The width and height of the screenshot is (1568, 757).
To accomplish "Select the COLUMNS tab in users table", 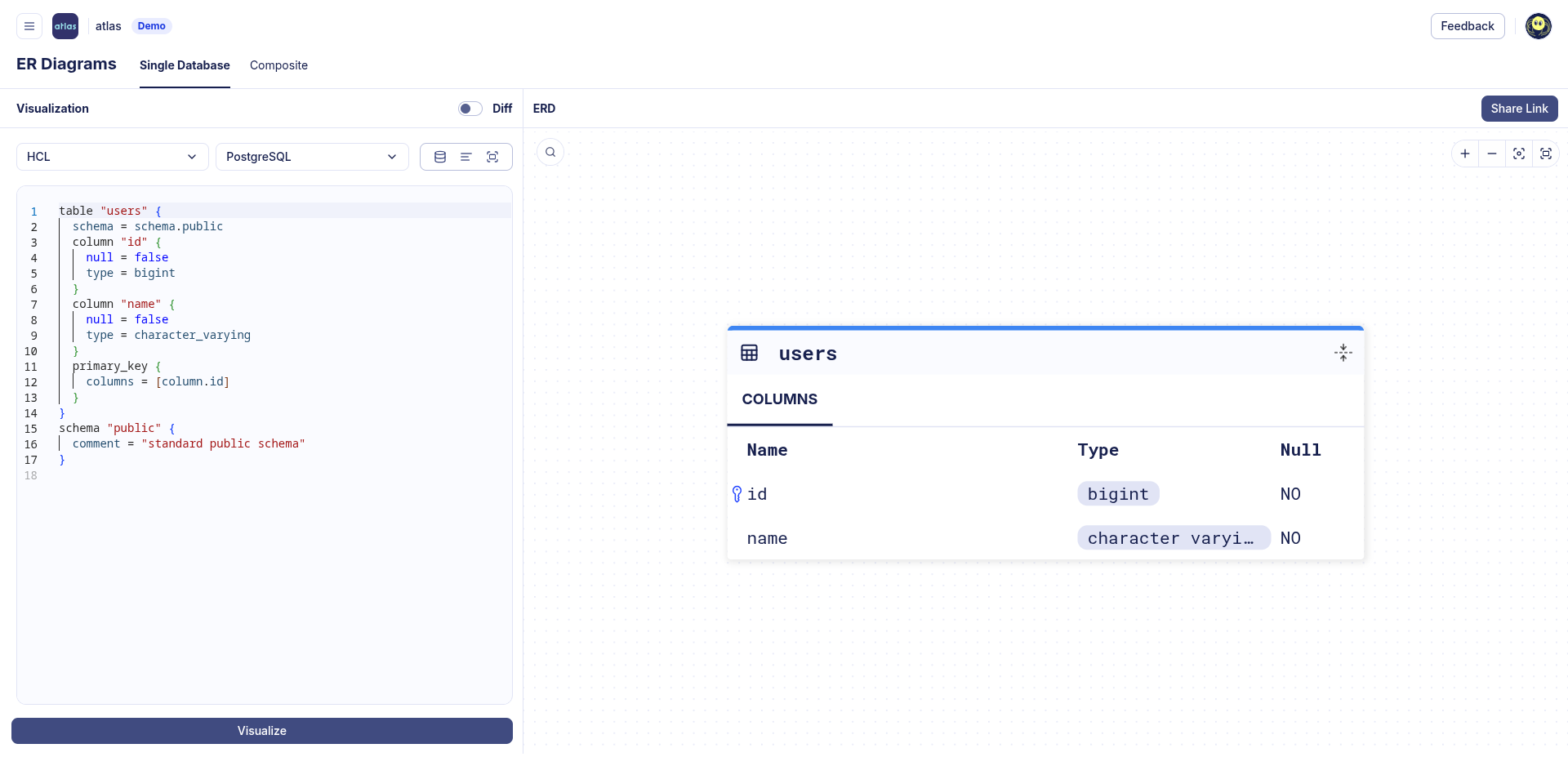I will (779, 399).
